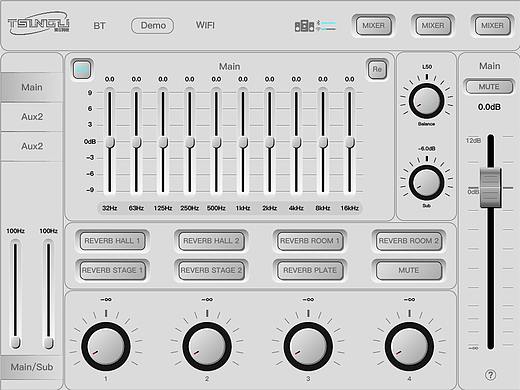Click the 1kHz EQ slider handle
The width and height of the screenshot is (520, 390).
tap(243, 142)
